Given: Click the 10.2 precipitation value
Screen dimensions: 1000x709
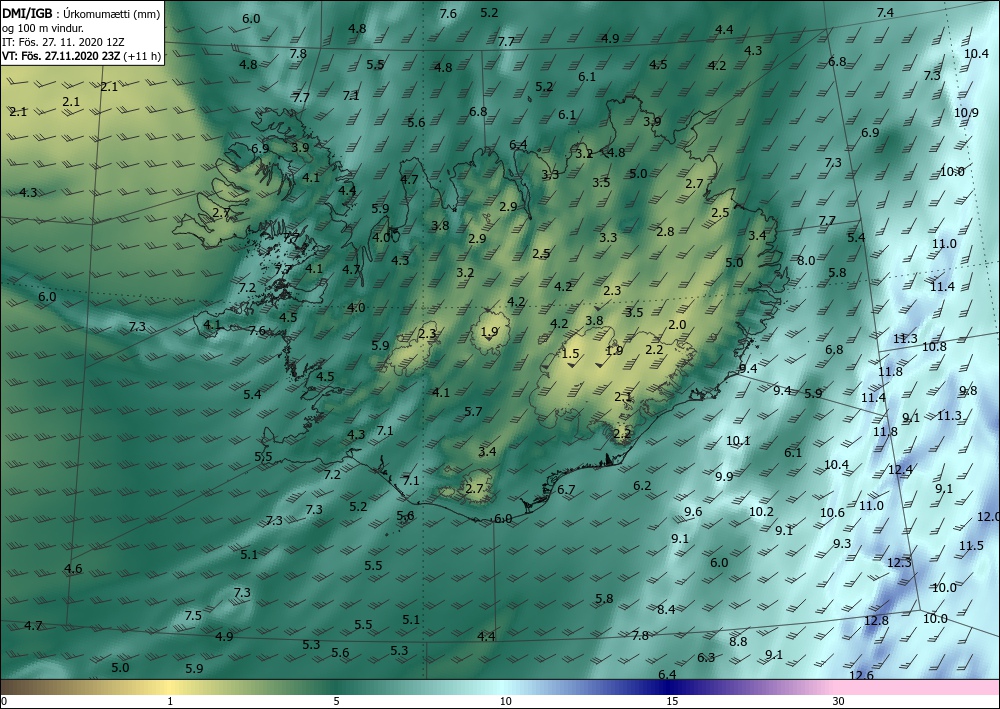Looking at the screenshot, I should [761, 511].
